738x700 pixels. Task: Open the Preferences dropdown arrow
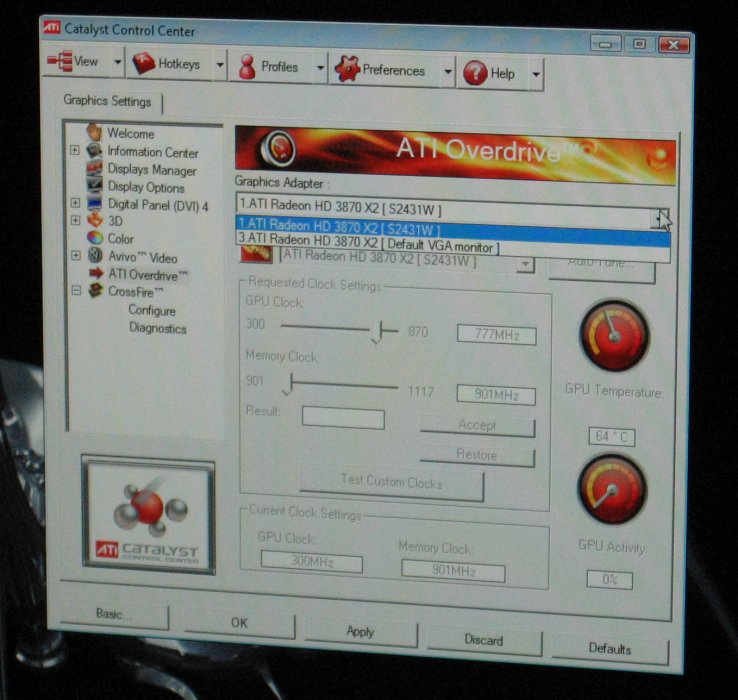448,72
